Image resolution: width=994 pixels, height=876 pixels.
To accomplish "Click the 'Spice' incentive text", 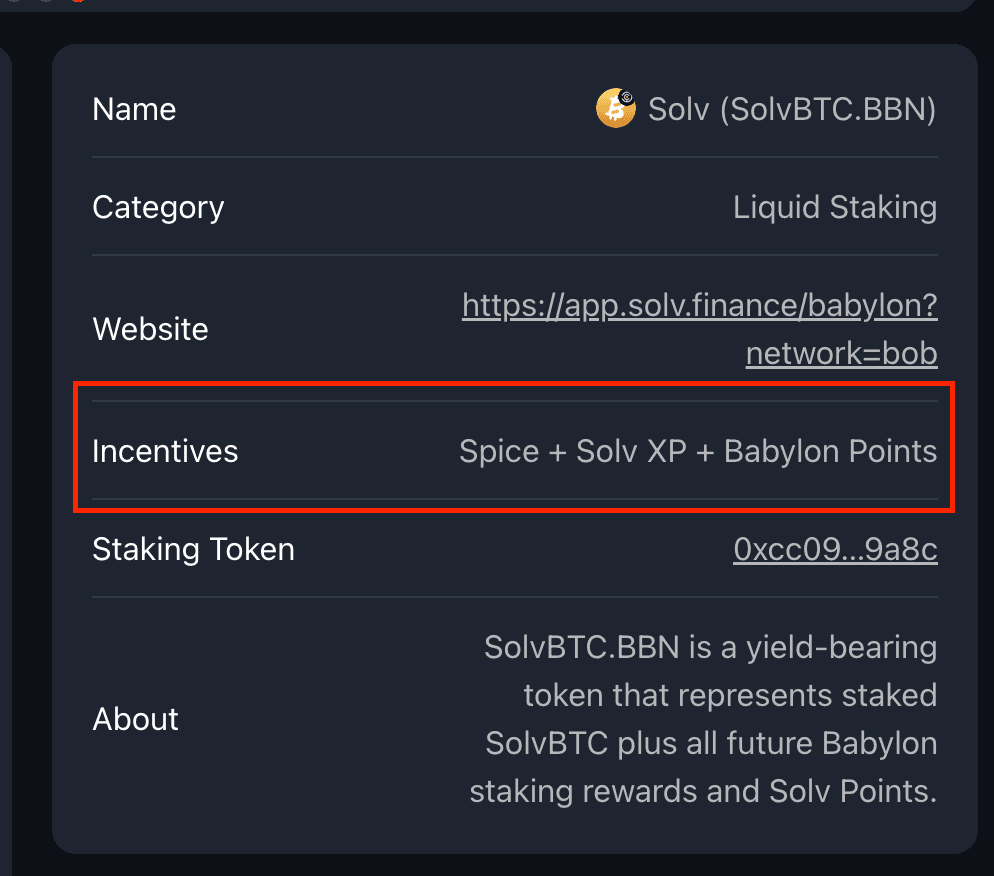I will point(499,451).
